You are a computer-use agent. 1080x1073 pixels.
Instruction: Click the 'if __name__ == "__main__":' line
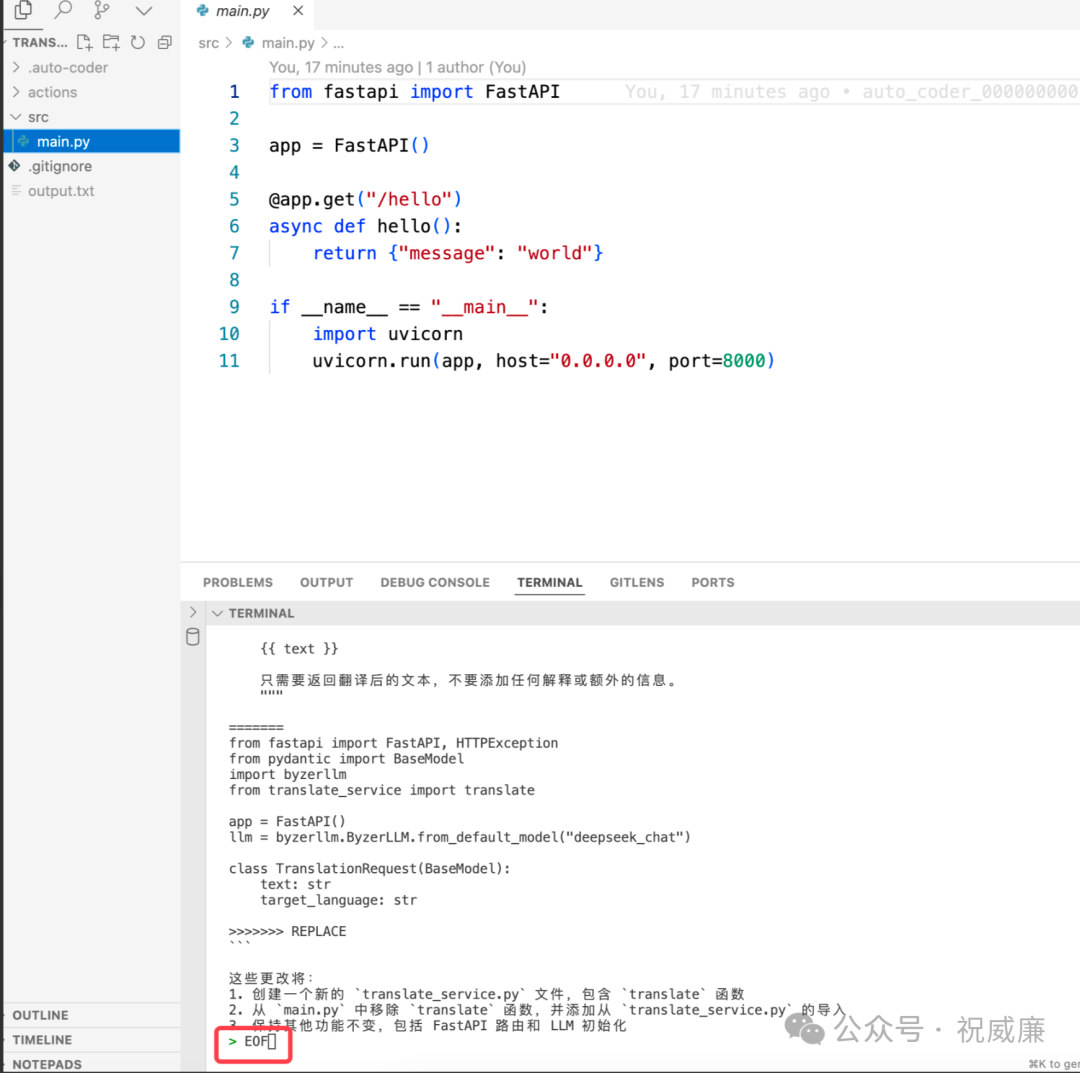[x=408, y=307]
